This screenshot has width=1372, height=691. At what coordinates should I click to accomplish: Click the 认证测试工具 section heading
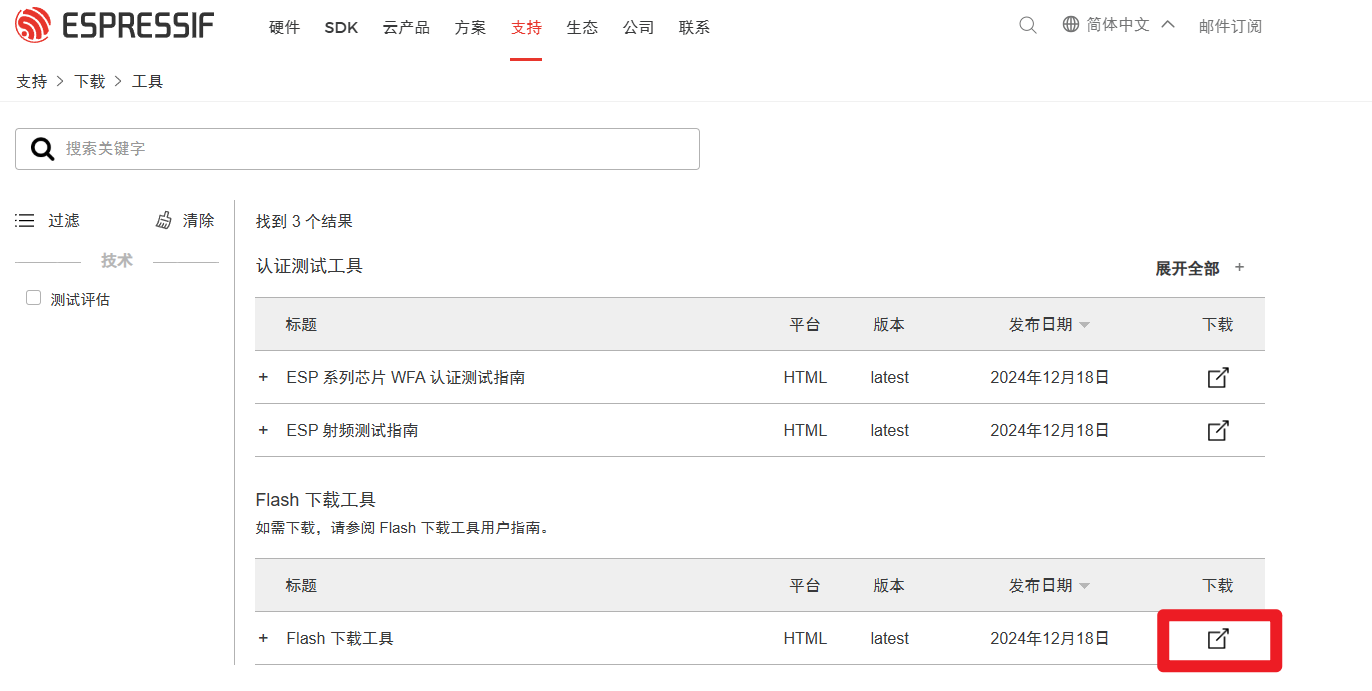click(309, 266)
